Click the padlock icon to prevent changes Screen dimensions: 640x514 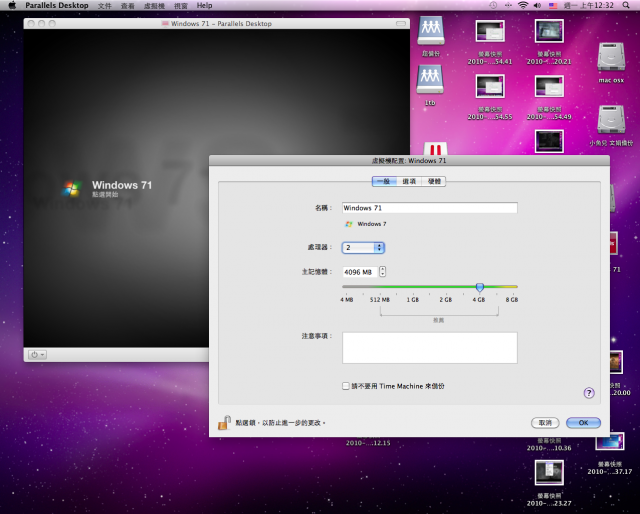click(224, 423)
